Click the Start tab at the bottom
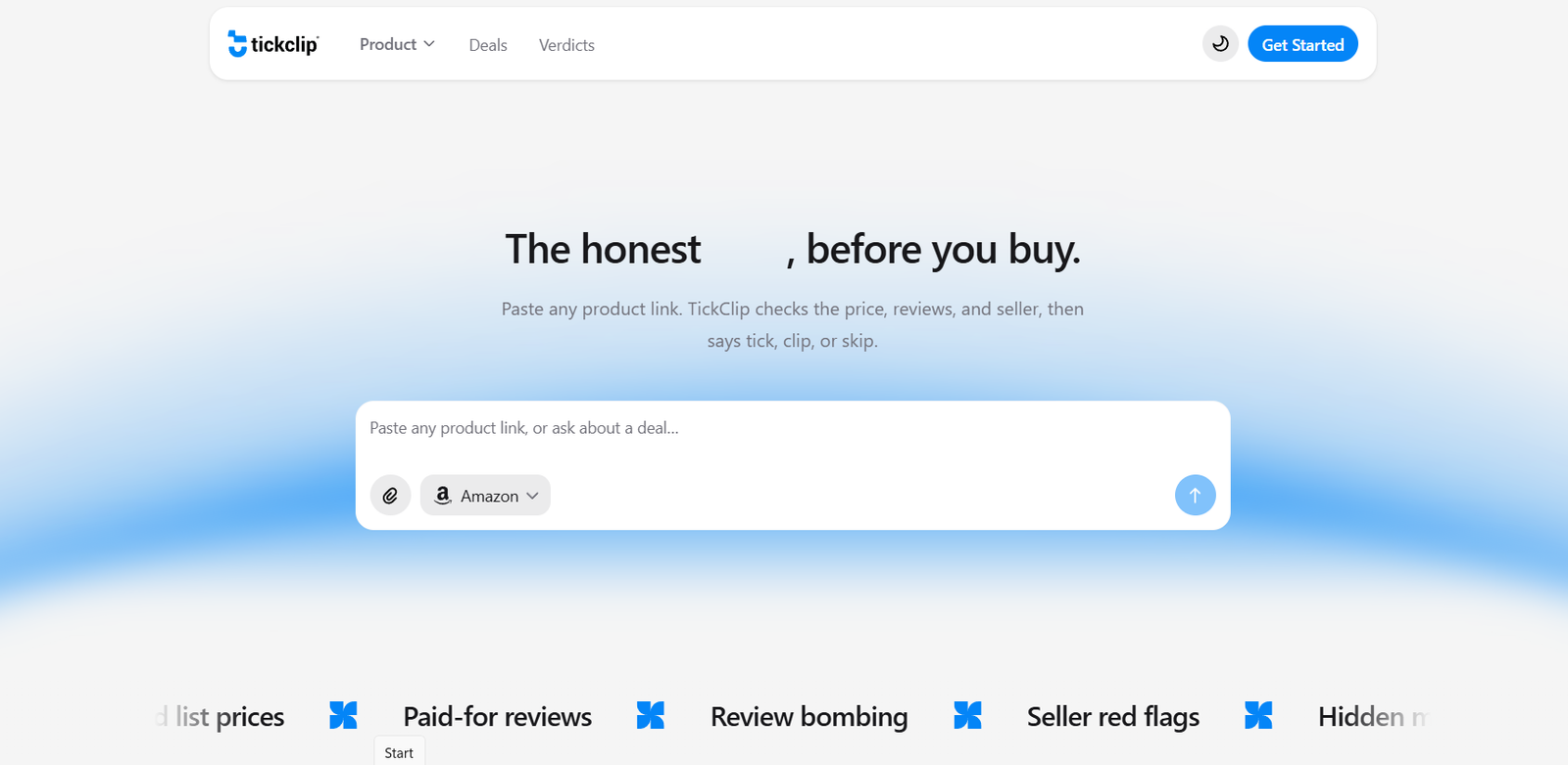The height and width of the screenshot is (765, 1568). (399, 752)
